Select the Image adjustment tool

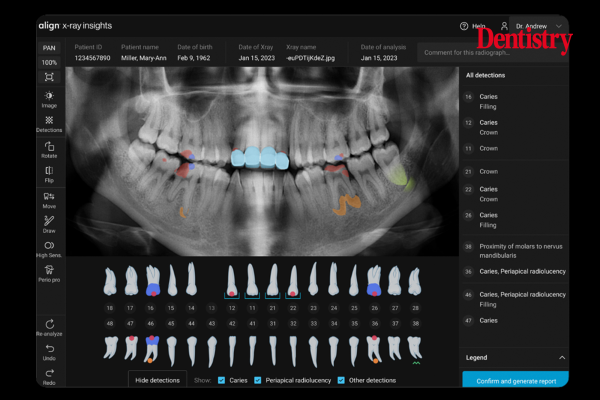click(49, 98)
